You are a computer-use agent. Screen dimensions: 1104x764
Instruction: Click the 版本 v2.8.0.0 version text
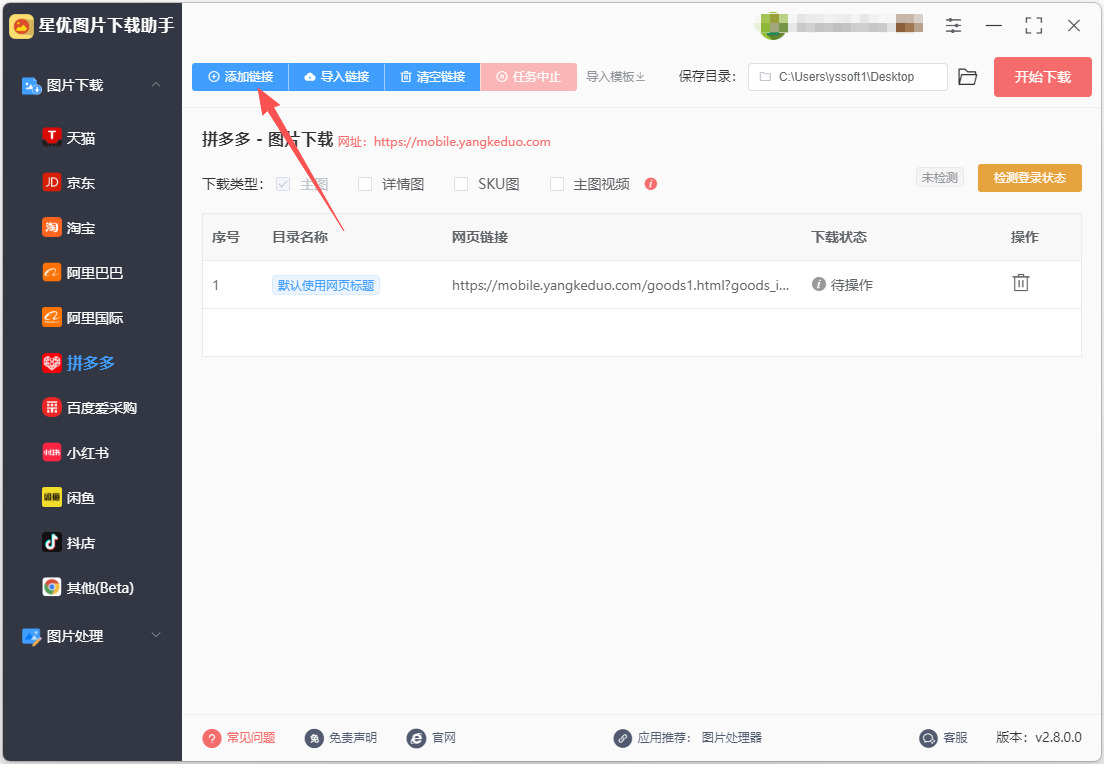pyautogui.click(x=1039, y=737)
